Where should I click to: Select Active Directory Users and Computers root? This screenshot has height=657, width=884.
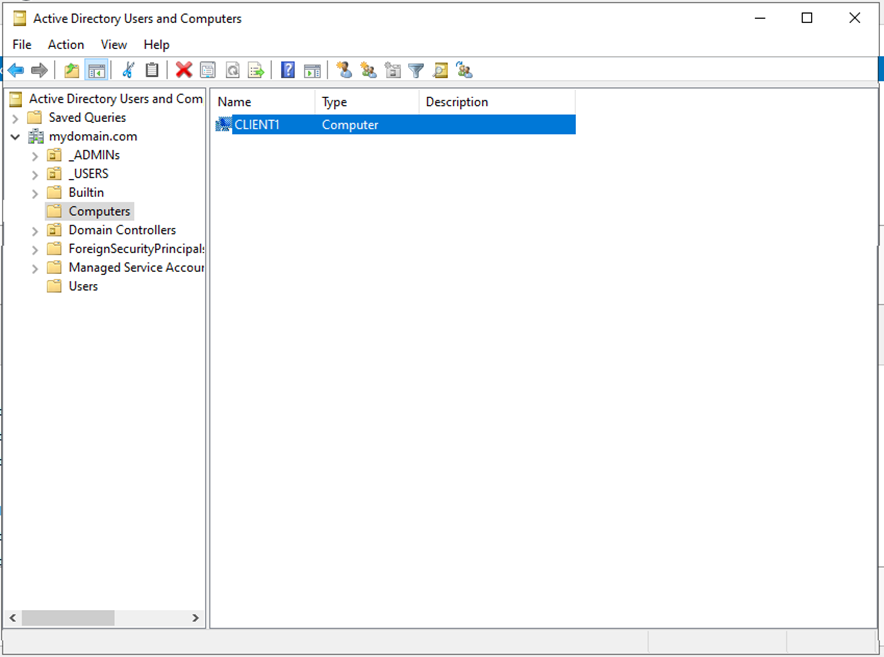click(116, 99)
